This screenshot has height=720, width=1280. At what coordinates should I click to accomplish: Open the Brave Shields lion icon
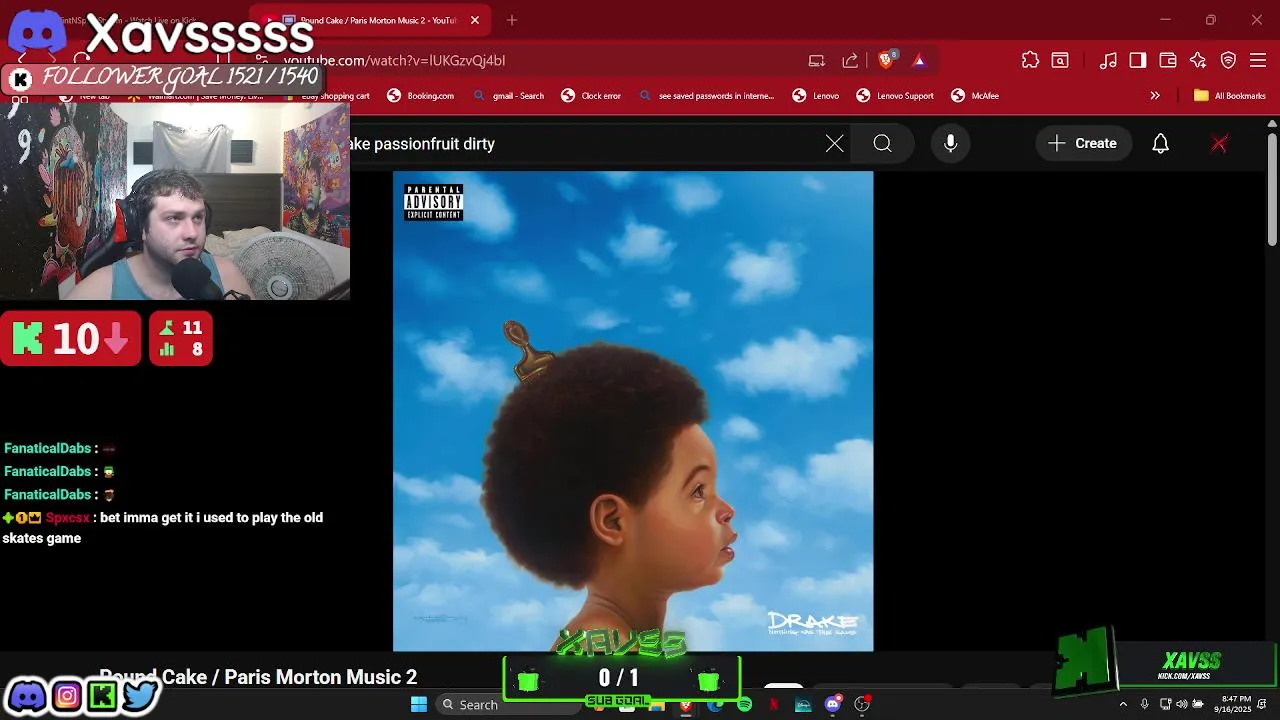886,60
